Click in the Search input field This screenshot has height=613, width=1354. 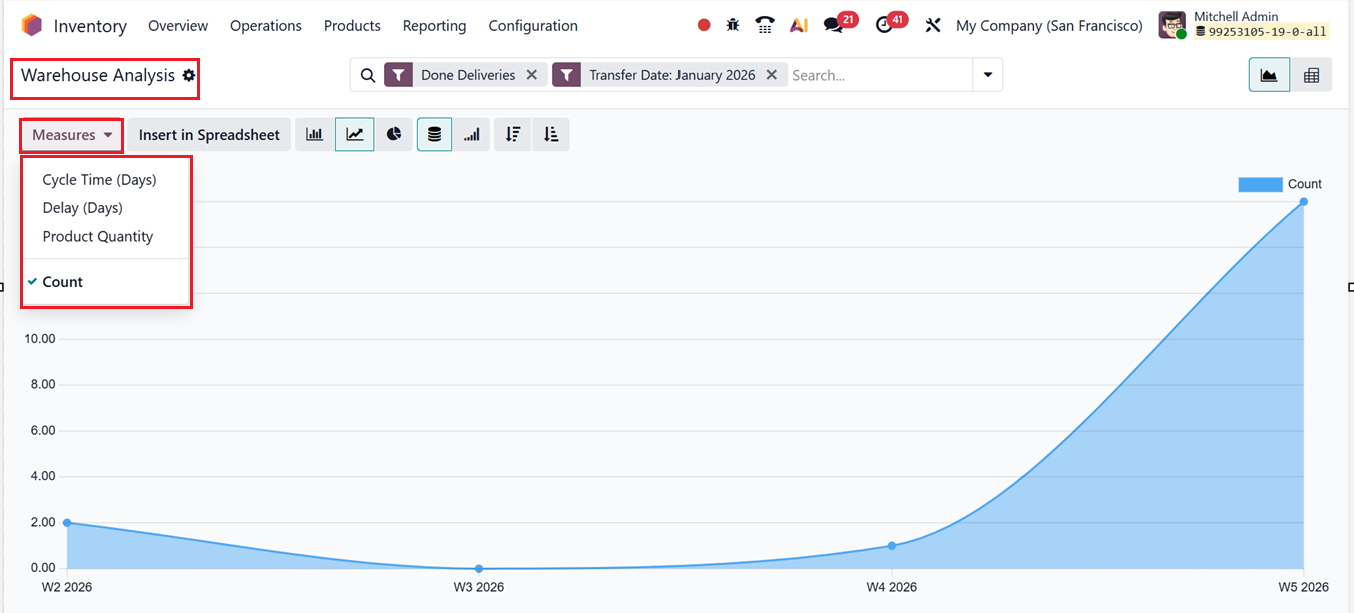pos(878,75)
